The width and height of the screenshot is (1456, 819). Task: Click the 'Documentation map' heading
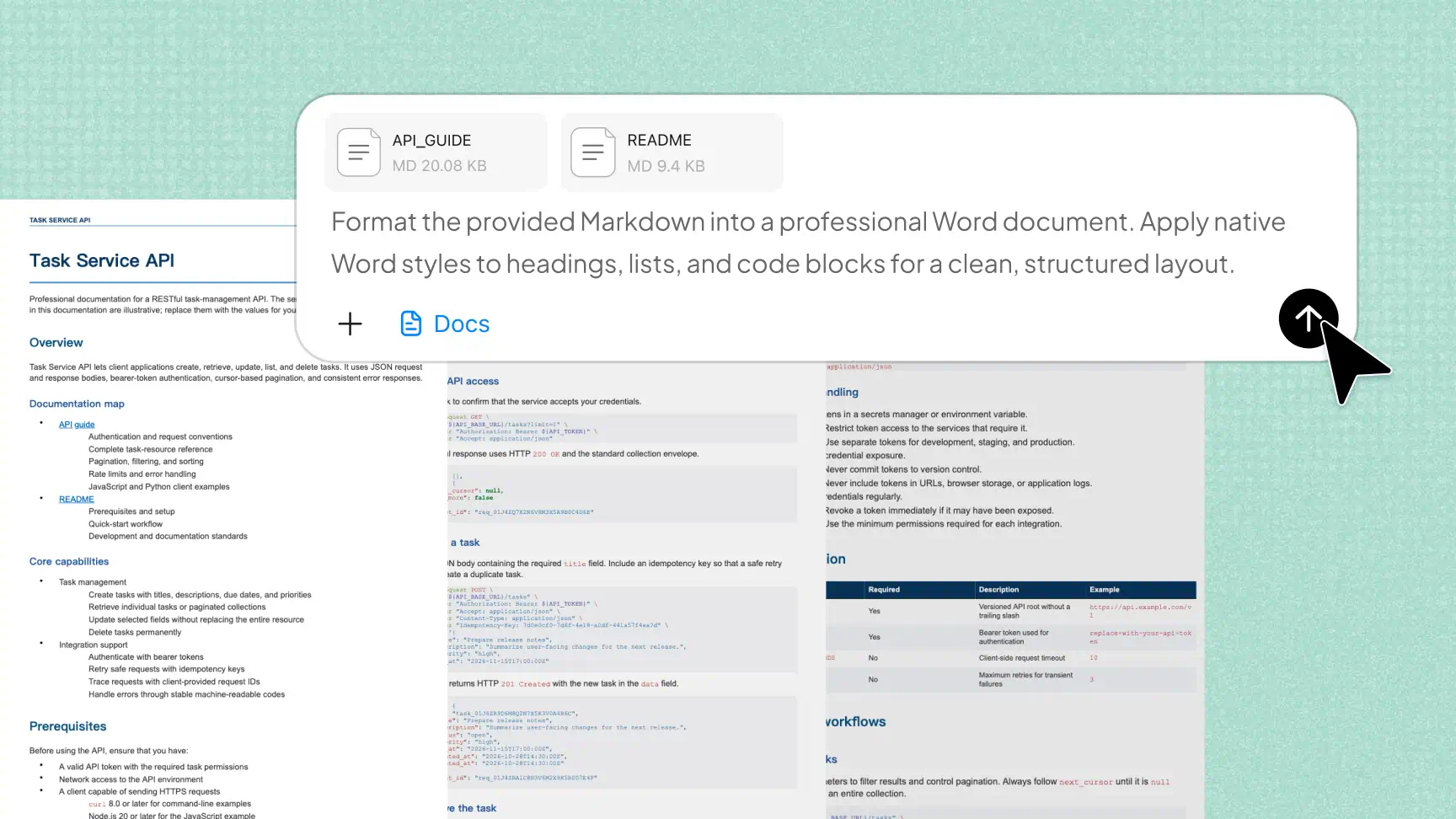[x=77, y=404]
